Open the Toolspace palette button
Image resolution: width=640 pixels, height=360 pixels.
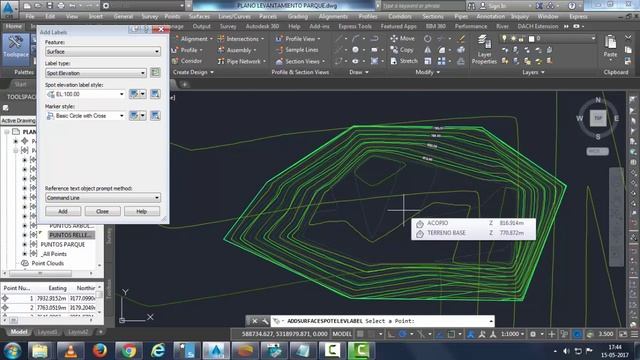[16, 48]
